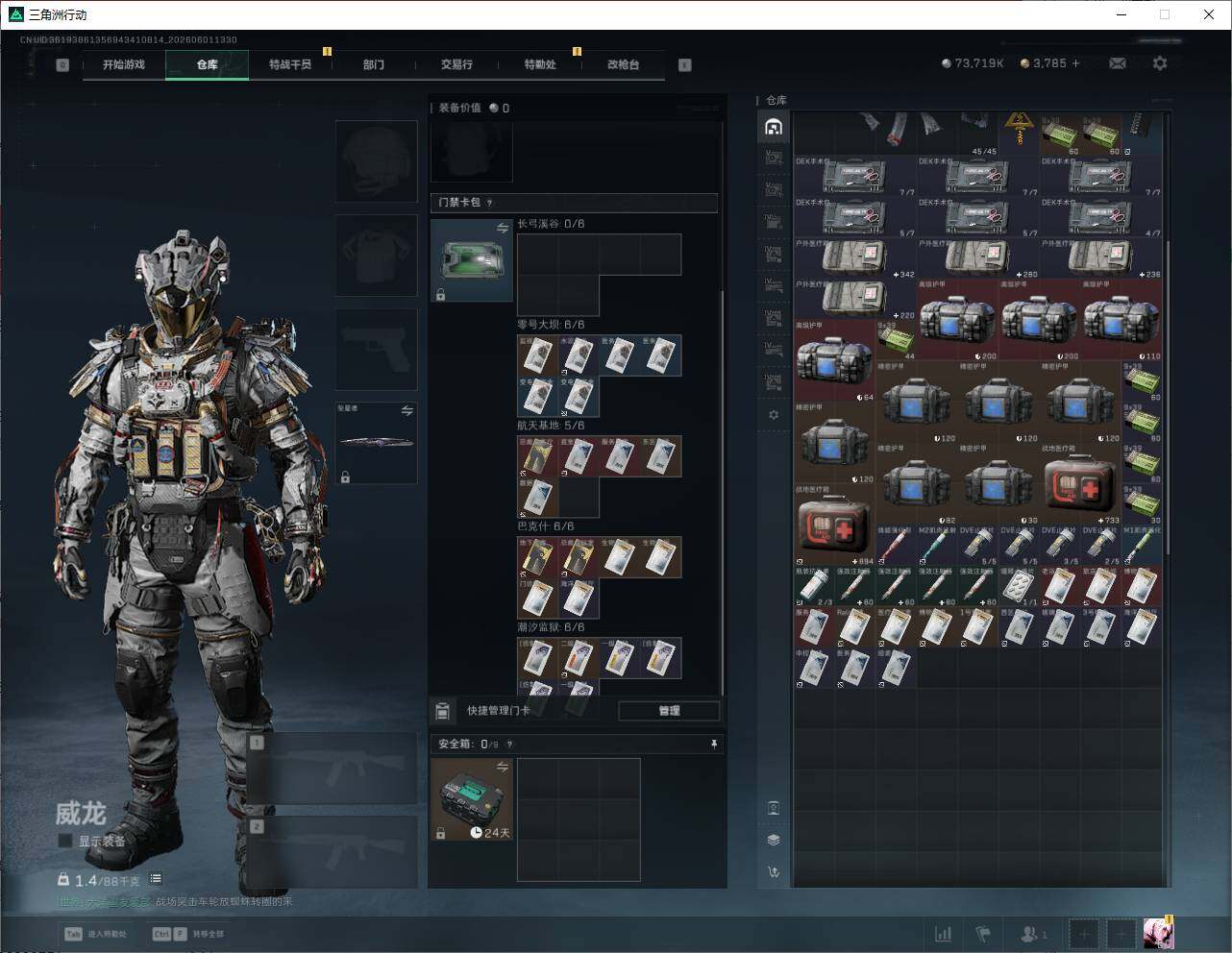Click the Ctrl F 转移全部 button
The height and width of the screenshot is (953, 1232).
pyautogui.click(x=189, y=934)
